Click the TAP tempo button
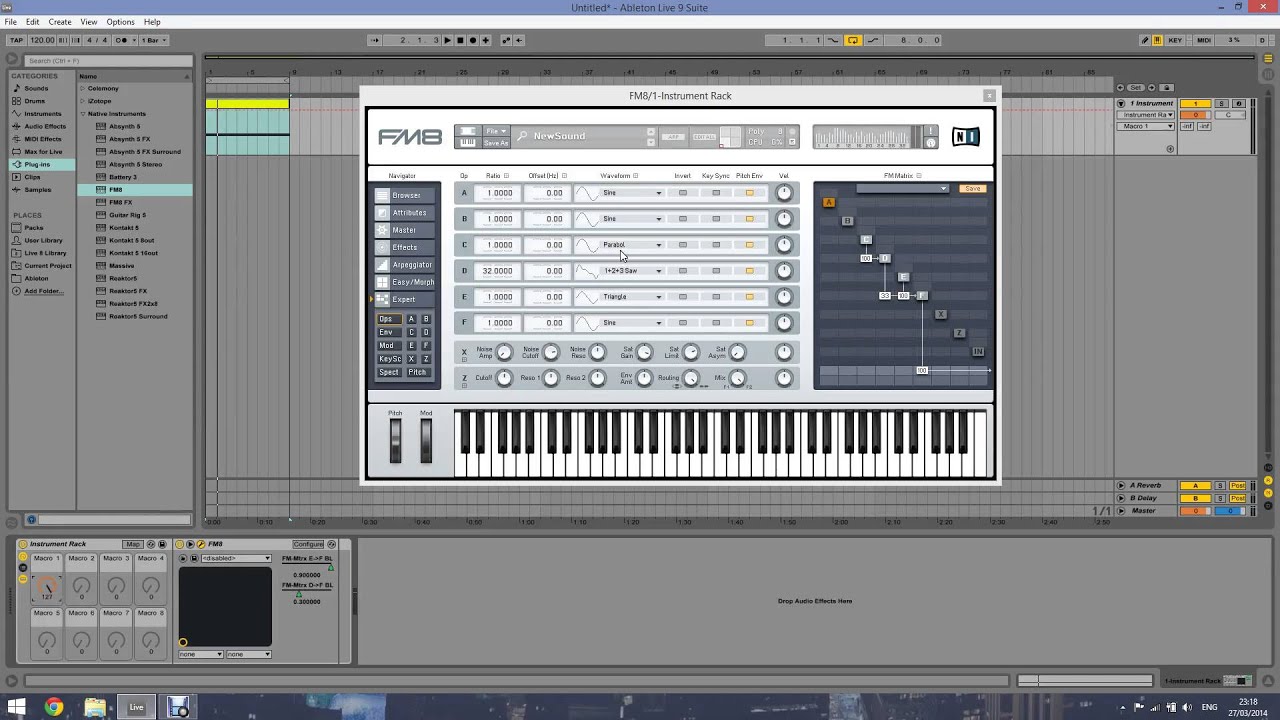This screenshot has width=1280, height=720. [16, 40]
